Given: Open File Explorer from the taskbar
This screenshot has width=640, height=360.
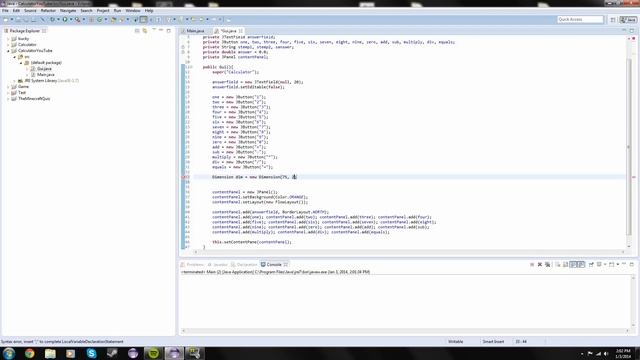Looking at the screenshot, I should (50, 353).
